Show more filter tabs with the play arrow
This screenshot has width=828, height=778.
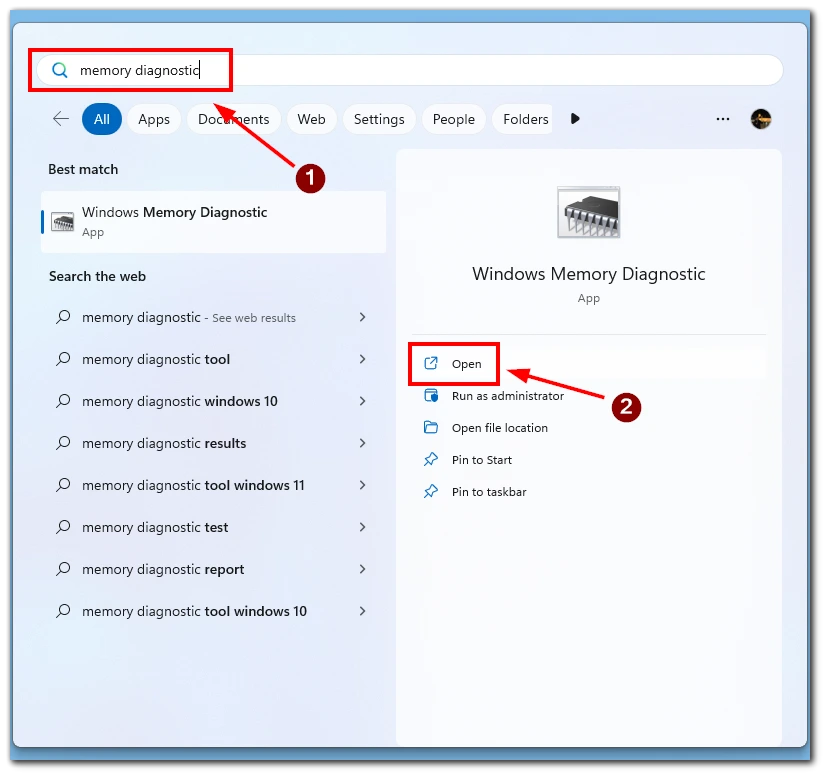[575, 119]
